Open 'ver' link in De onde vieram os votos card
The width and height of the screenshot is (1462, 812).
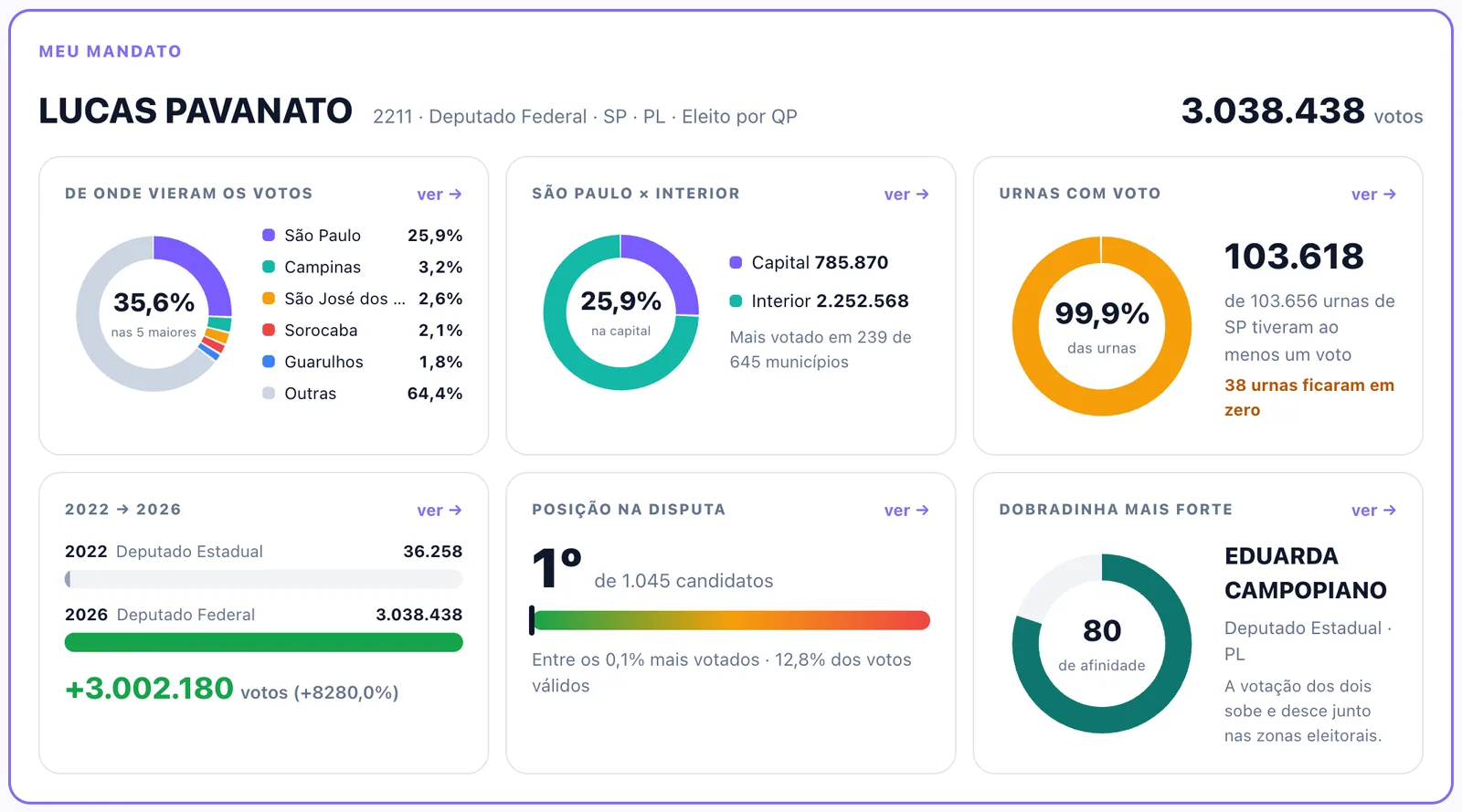click(439, 195)
